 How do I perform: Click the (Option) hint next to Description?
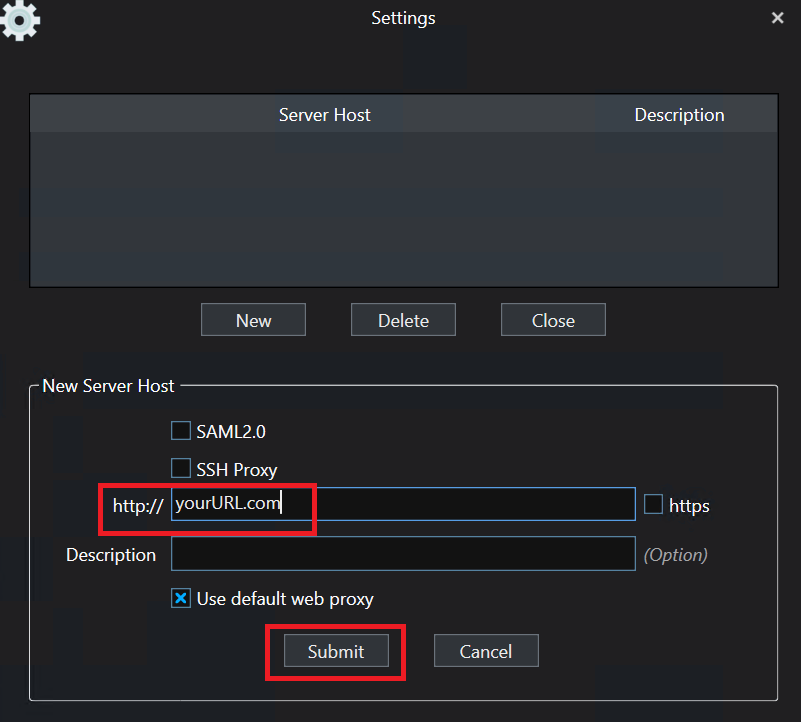click(675, 554)
